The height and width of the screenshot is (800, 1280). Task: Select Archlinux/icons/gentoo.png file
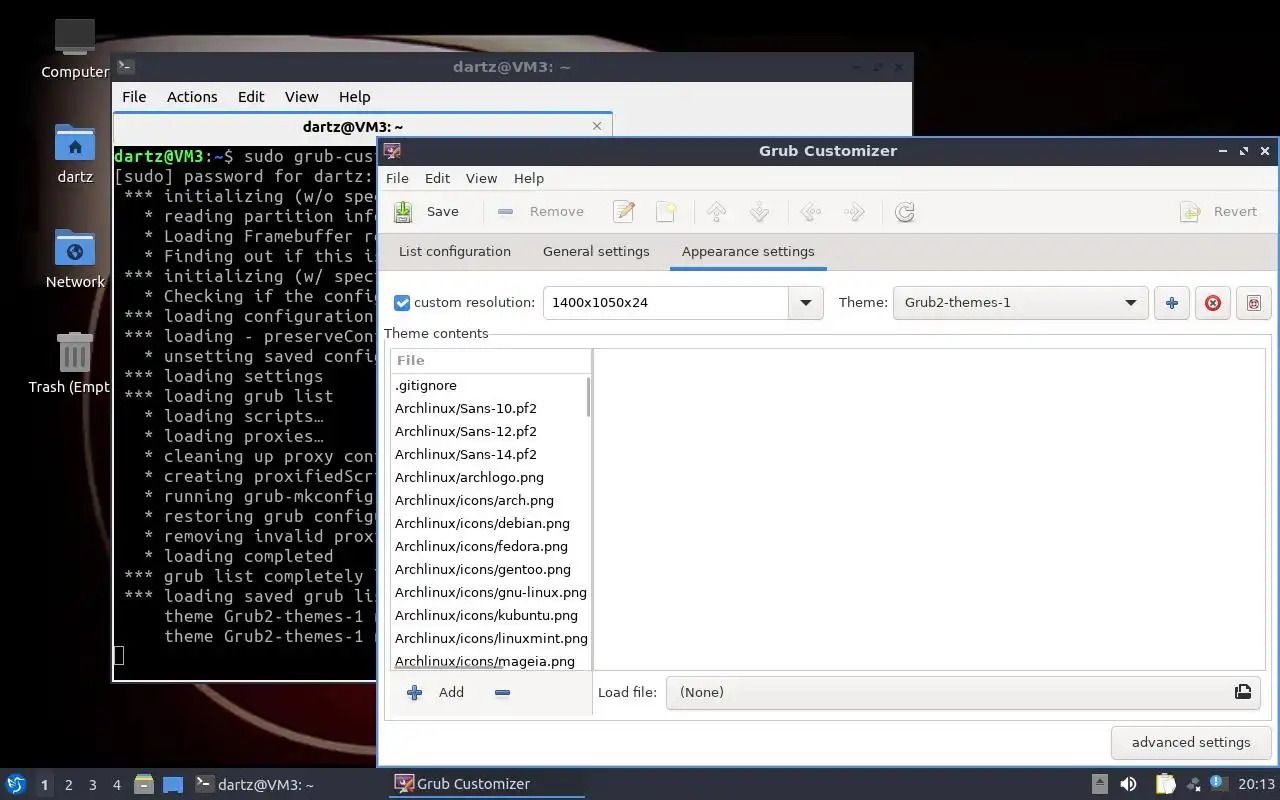(489, 569)
